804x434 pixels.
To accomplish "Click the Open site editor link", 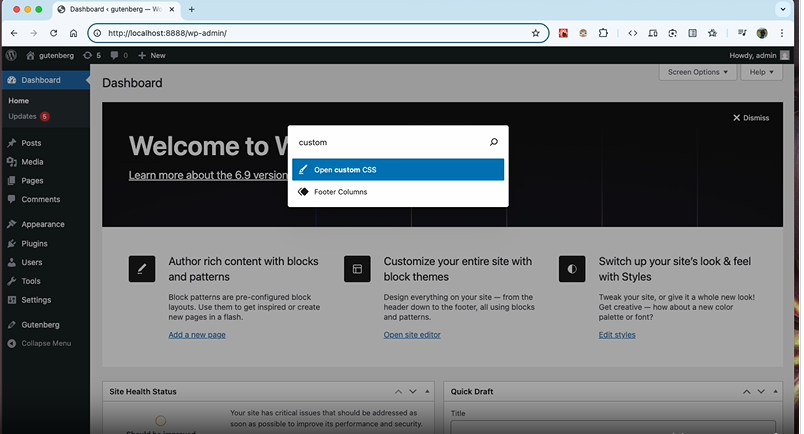I will click(412, 335).
